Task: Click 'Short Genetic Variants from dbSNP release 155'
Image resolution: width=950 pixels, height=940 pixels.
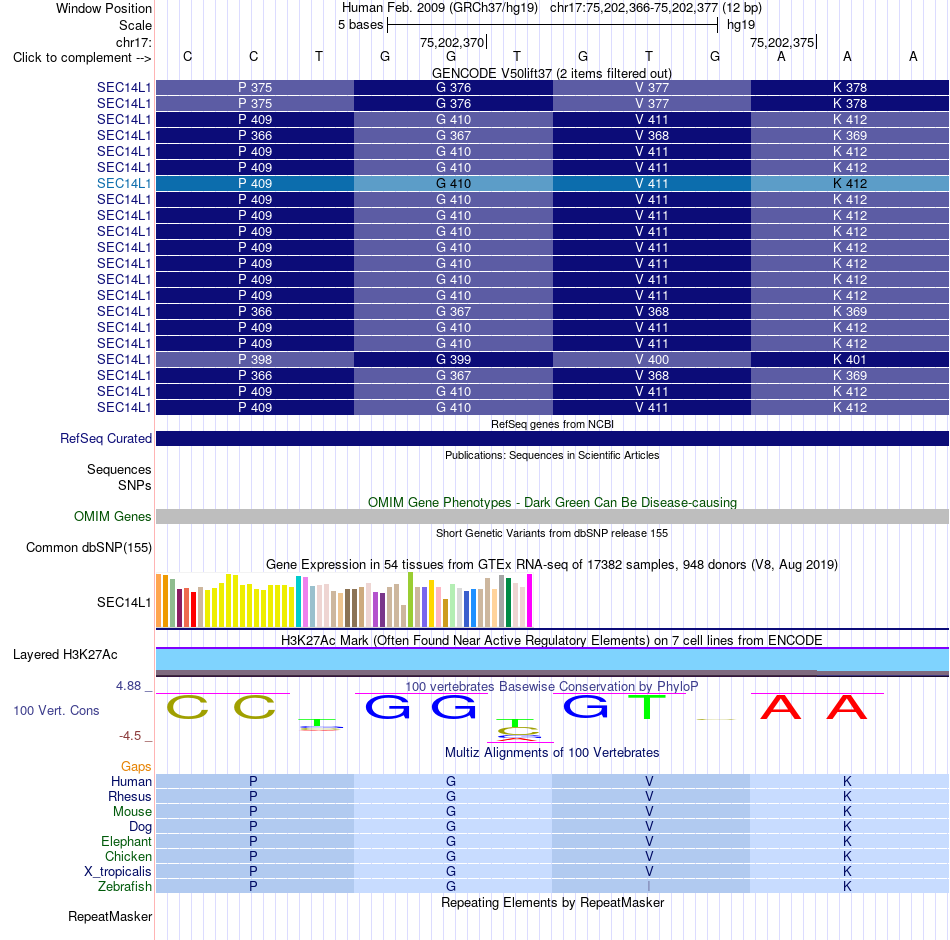Action: tap(552, 533)
